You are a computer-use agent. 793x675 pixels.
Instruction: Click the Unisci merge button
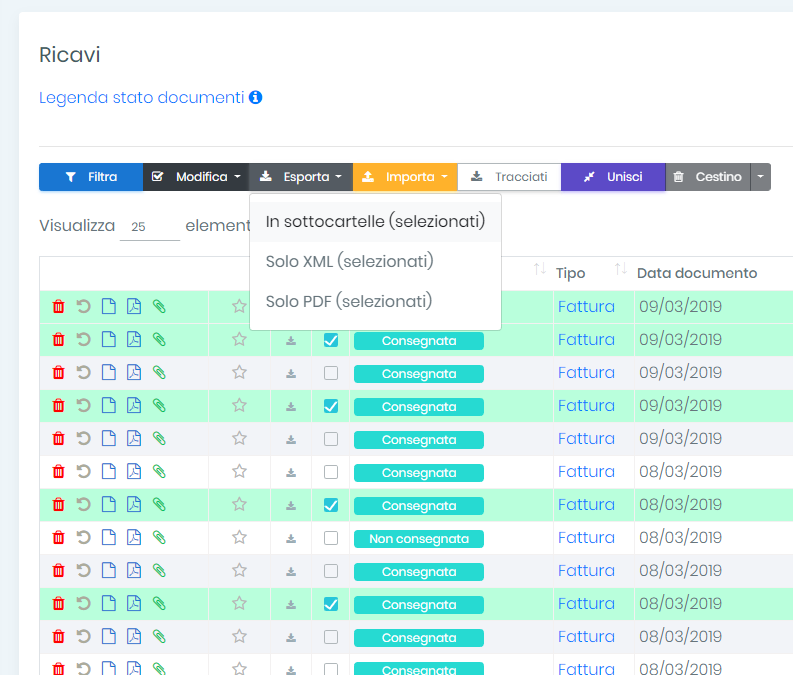point(613,177)
